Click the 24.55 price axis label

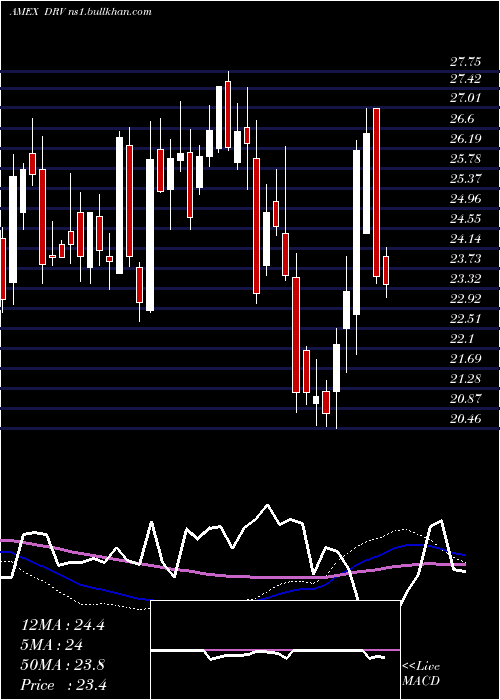click(465, 219)
